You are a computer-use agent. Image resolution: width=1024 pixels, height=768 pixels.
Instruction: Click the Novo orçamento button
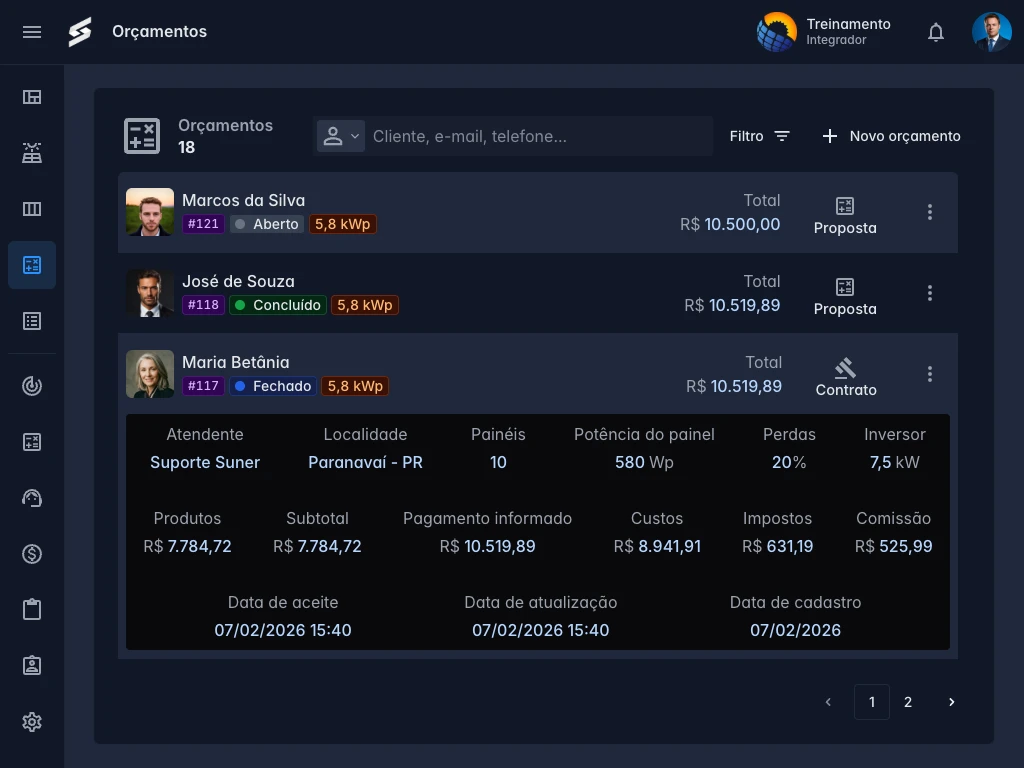click(x=891, y=136)
